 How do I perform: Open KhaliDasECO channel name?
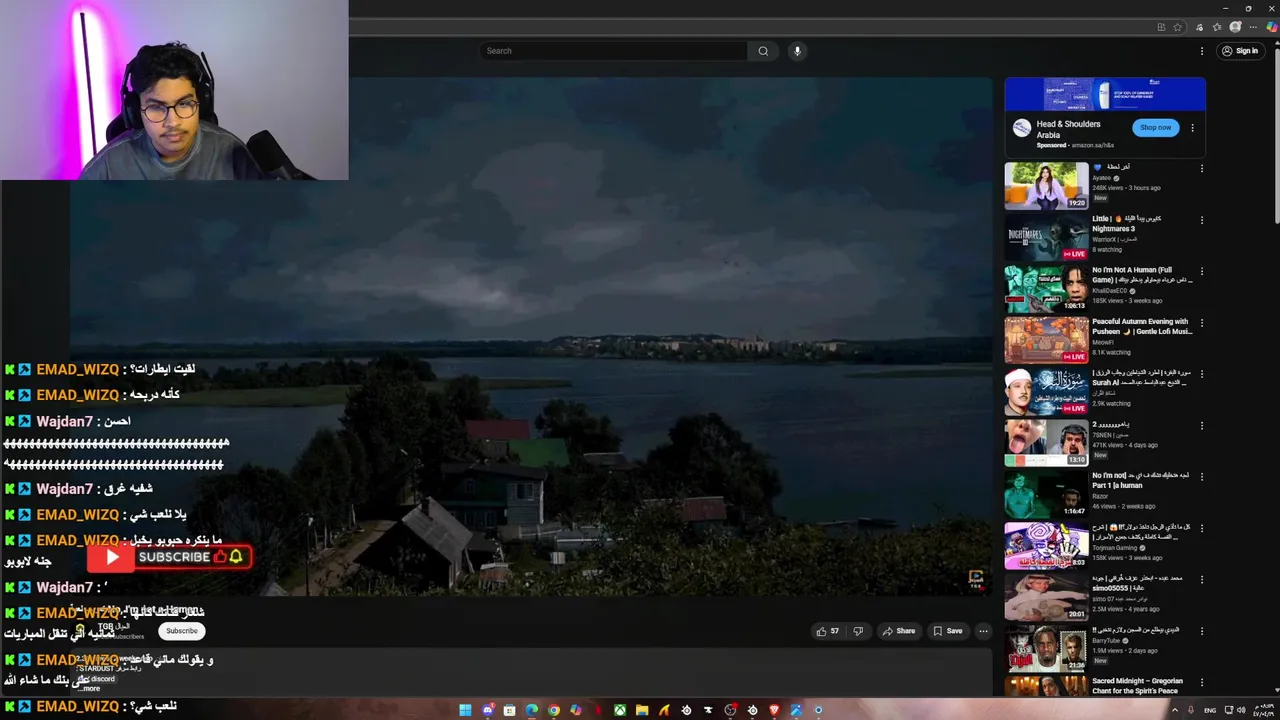[x=1110, y=291]
